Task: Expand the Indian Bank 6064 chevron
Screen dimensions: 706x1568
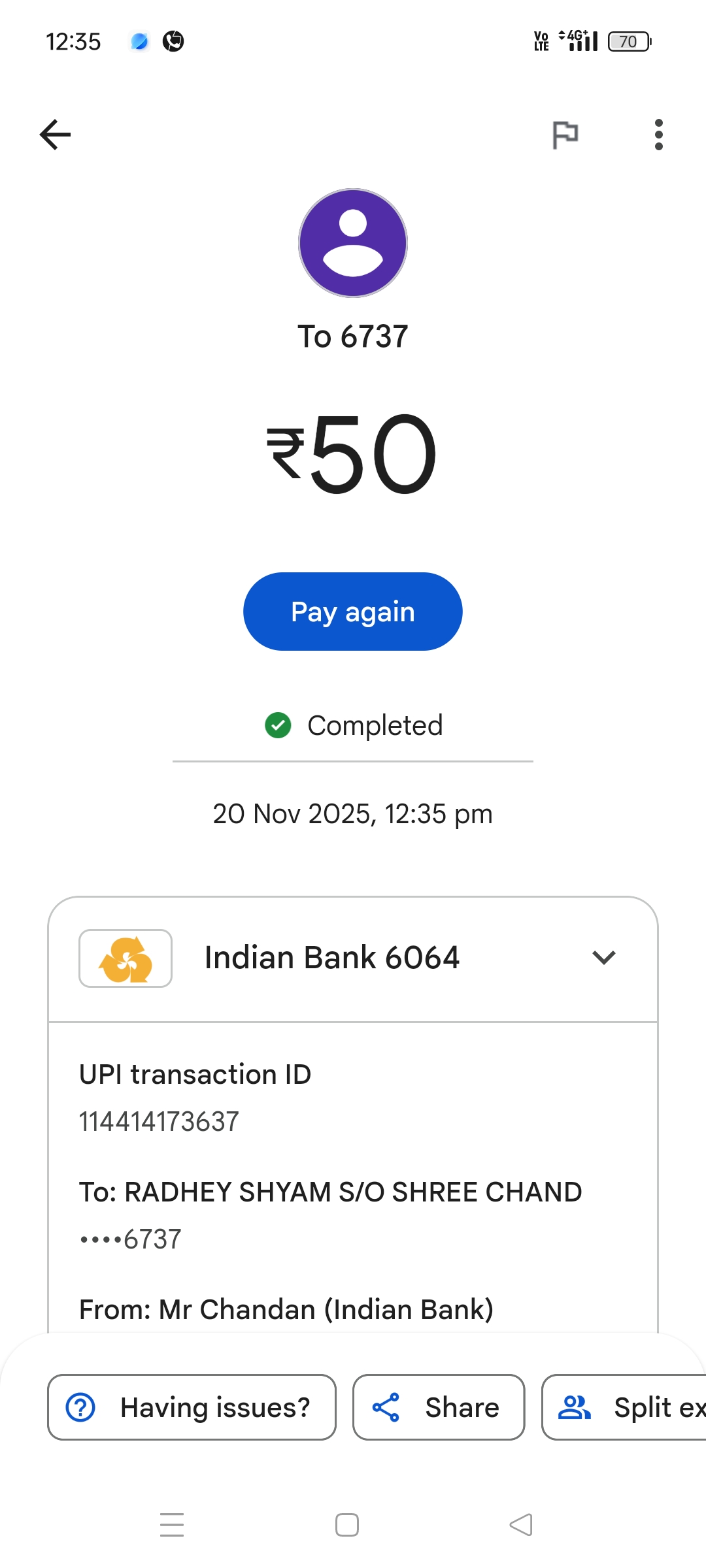Action: point(603,958)
